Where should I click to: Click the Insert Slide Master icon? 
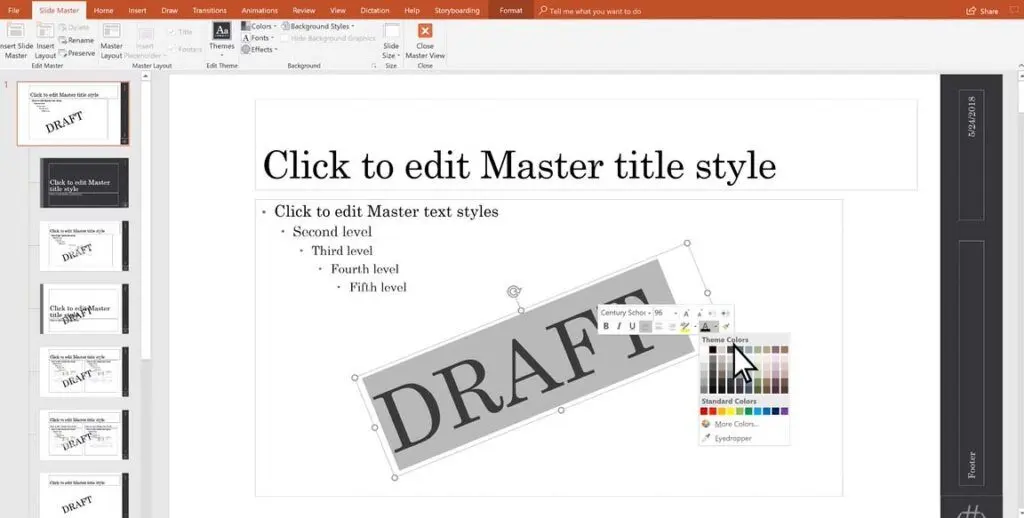(x=14, y=31)
